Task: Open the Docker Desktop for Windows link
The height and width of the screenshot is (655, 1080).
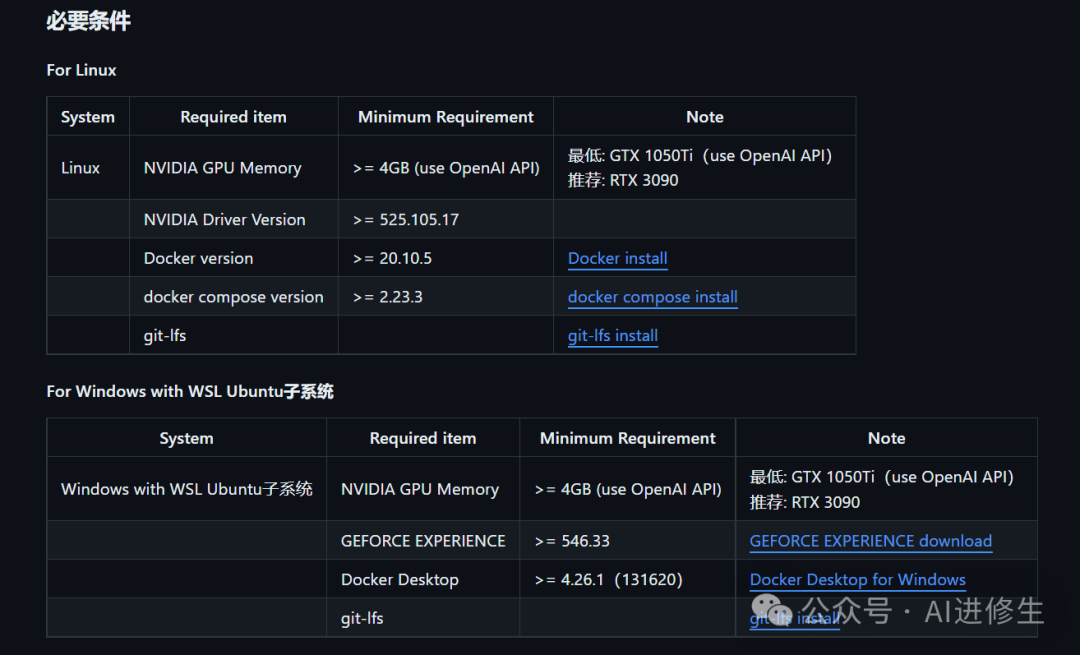Action: [857, 580]
